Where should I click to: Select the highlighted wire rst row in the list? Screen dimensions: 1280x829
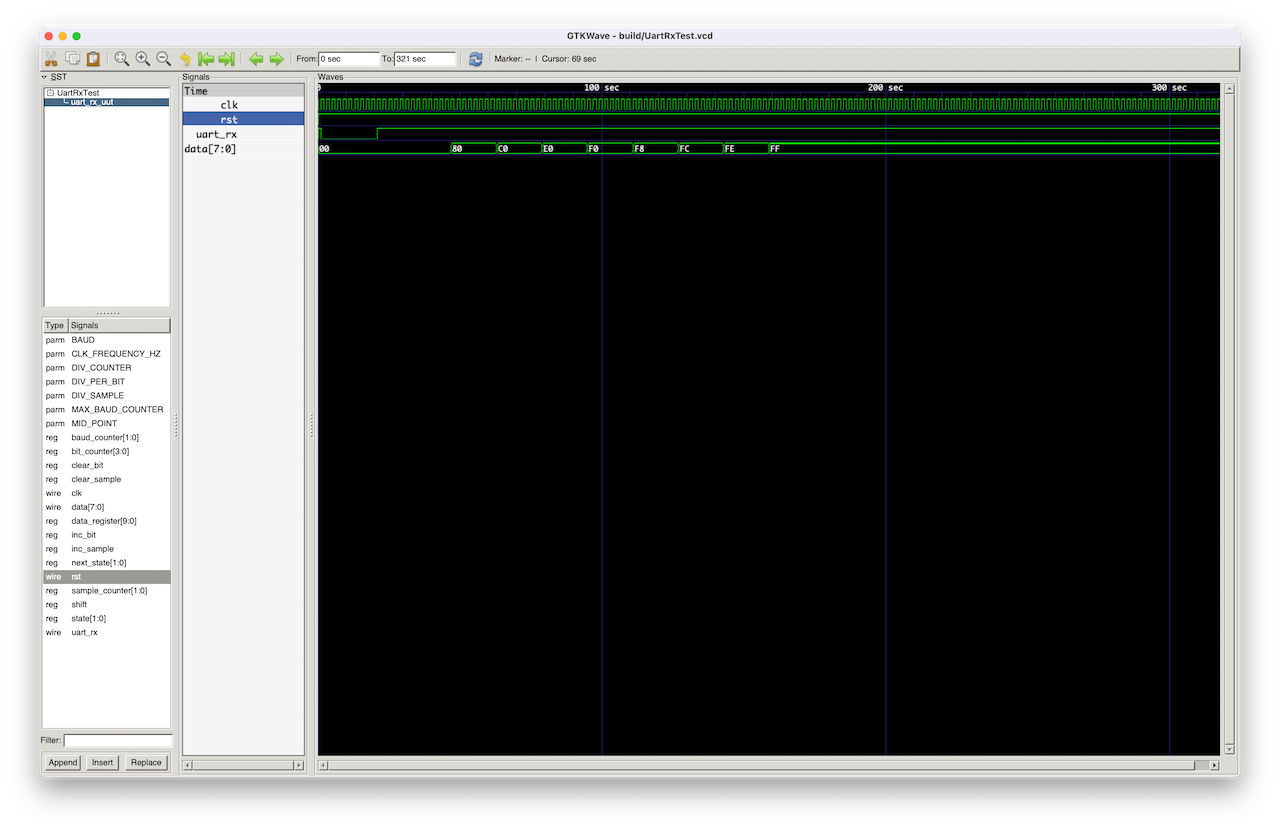pos(106,577)
